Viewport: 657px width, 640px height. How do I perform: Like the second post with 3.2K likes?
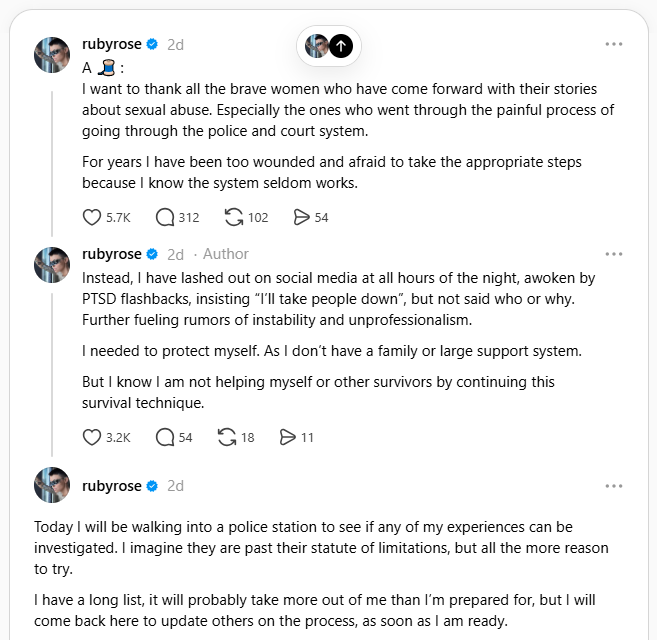tap(92, 437)
